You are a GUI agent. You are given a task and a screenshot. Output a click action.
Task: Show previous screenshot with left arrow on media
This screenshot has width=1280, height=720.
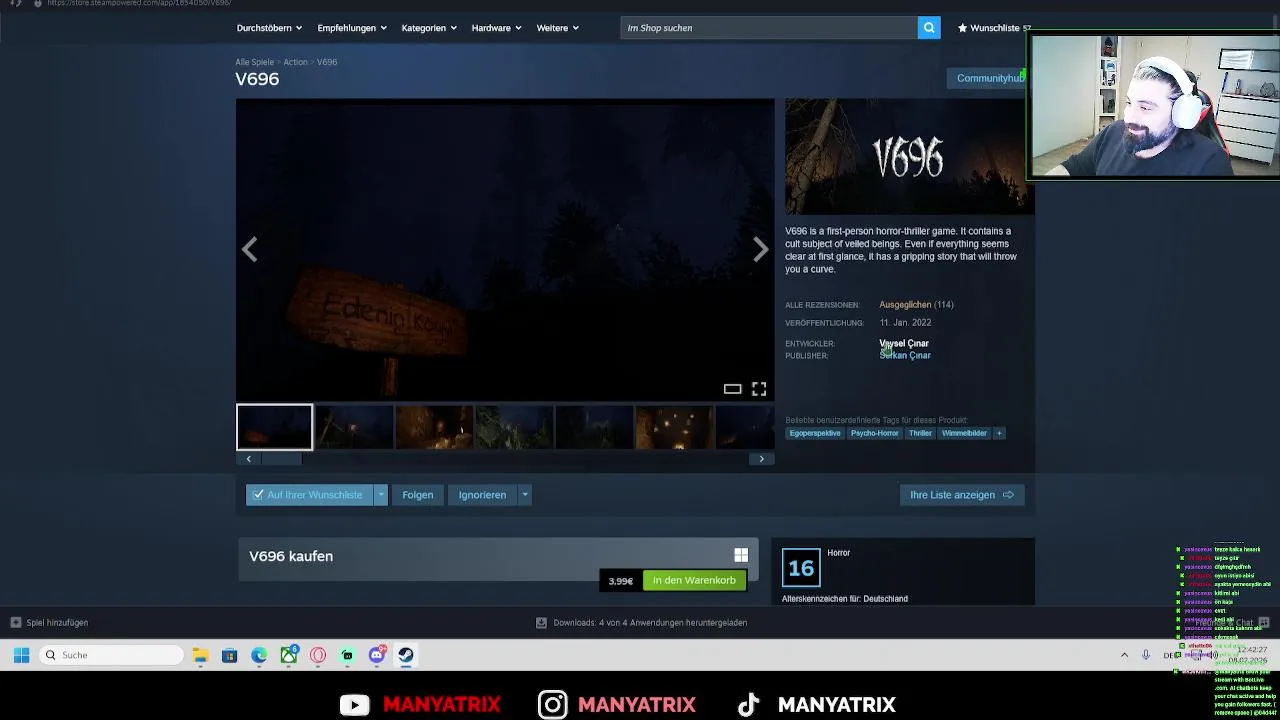249,249
